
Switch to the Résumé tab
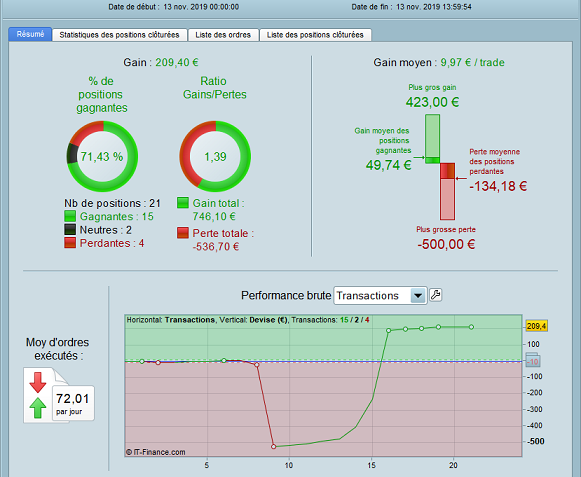(30, 34)
